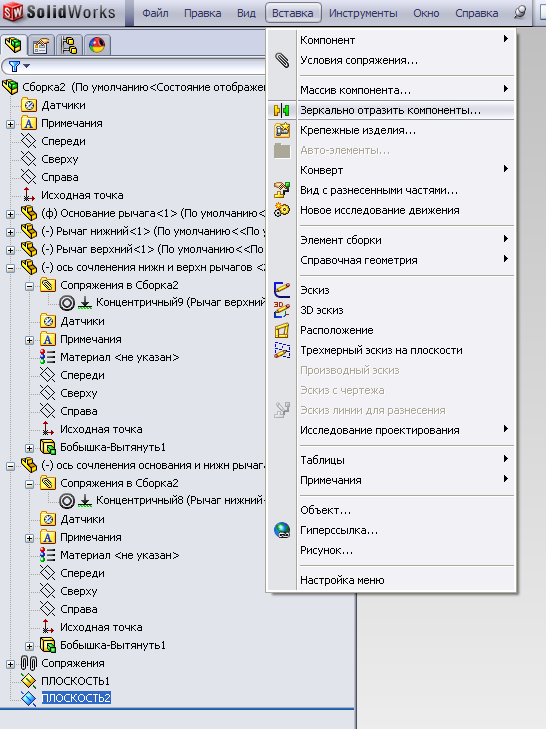Click the Исходная точка origin icon at top level
546x729 pixels.
tap(29, 195)
